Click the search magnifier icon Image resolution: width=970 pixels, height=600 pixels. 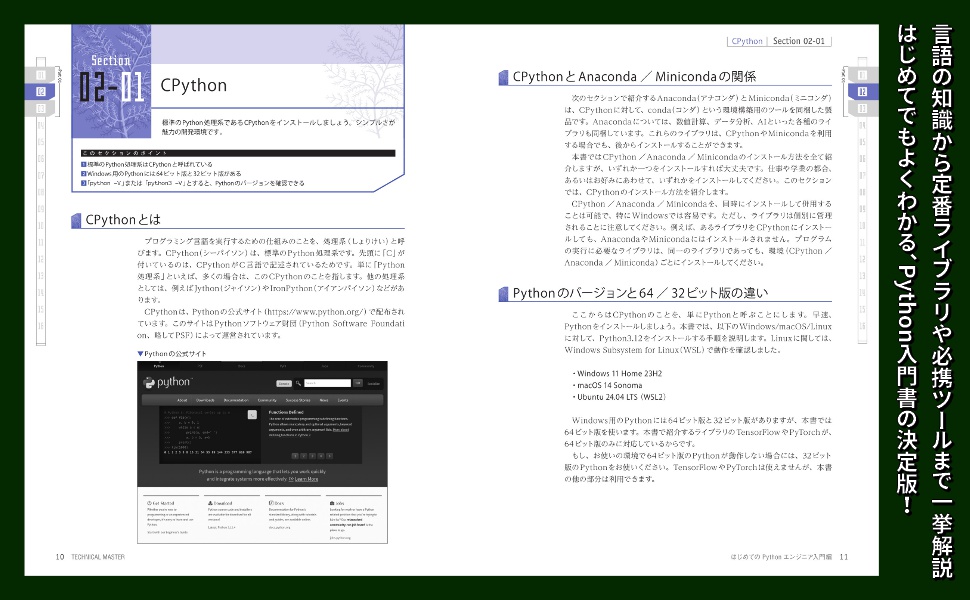tap(298, 383)
